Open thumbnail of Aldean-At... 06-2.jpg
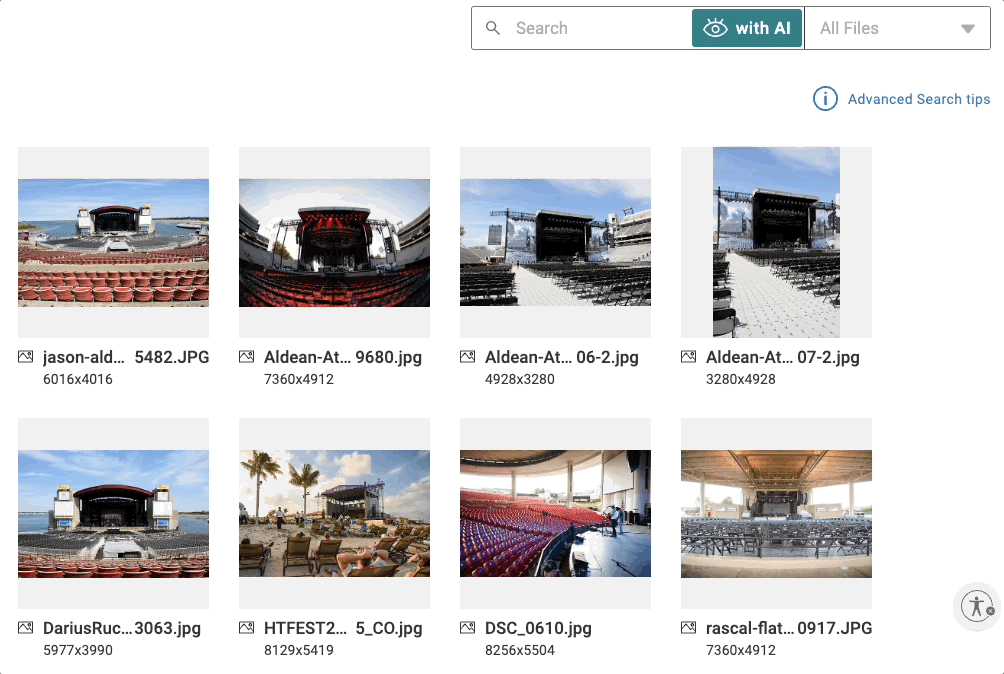The image size is (1004, 674). 555,243
